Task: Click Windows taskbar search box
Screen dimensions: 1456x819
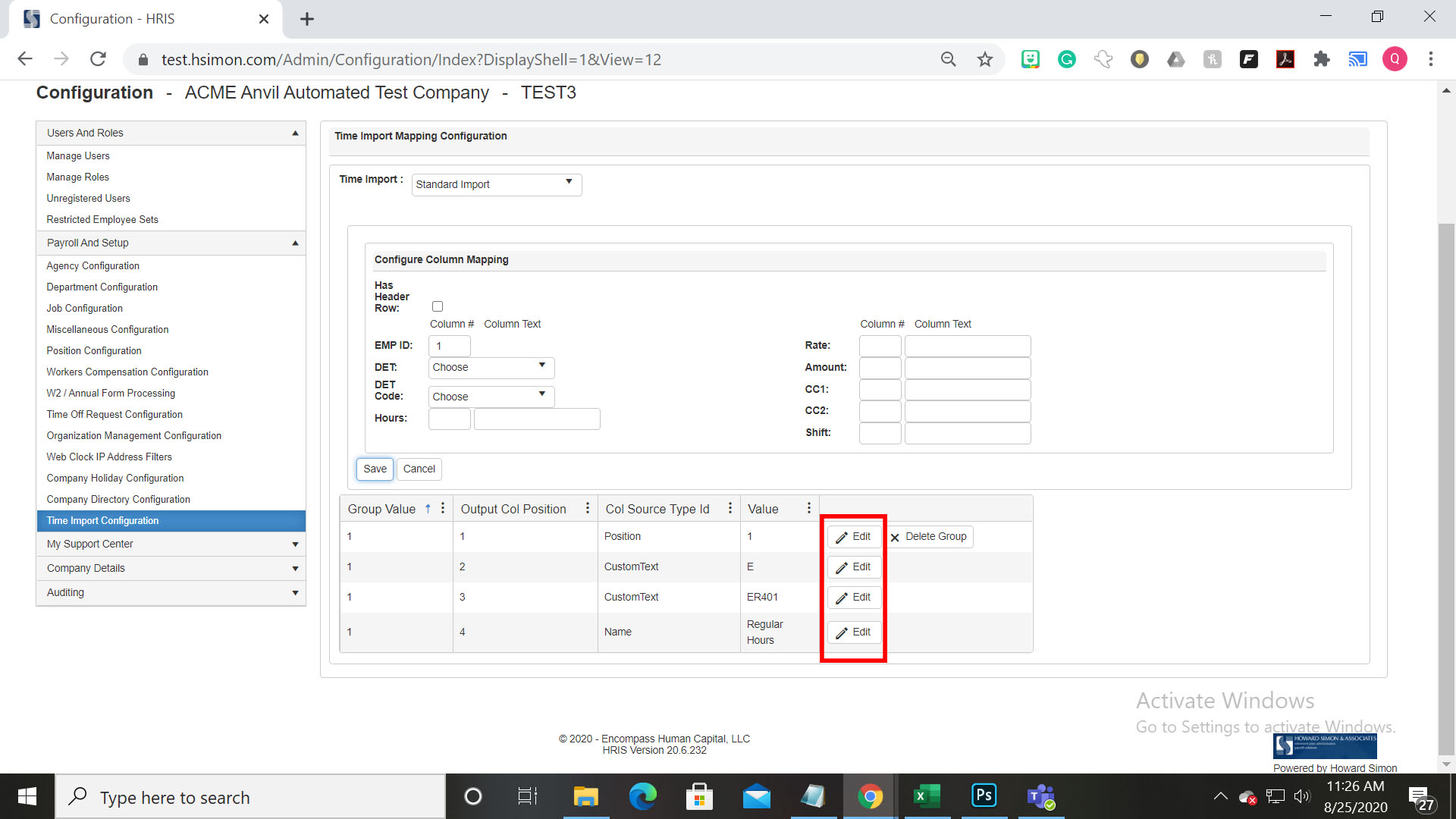Action: tap(250, 797)
